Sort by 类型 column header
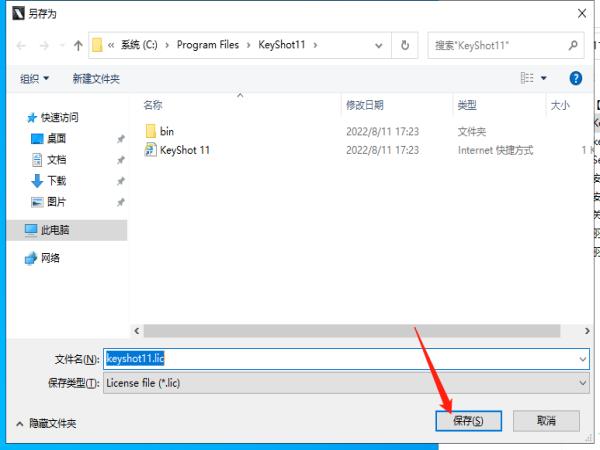600x450 pixels. pos(467,105)
